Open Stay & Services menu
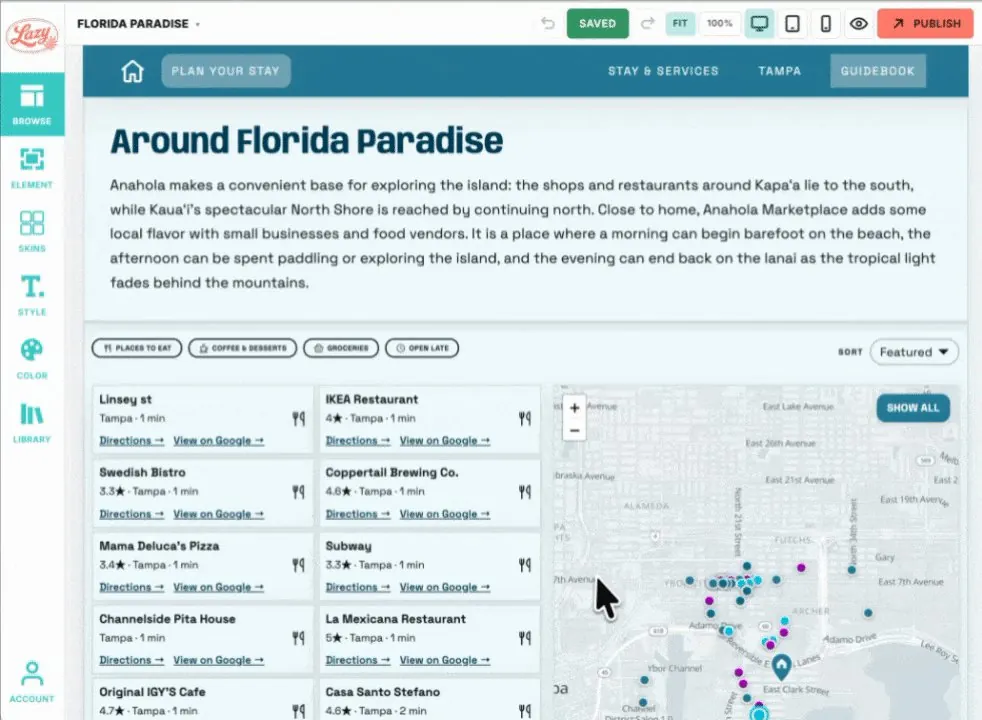This screenshot has width=982, height=720. [663, 71]
